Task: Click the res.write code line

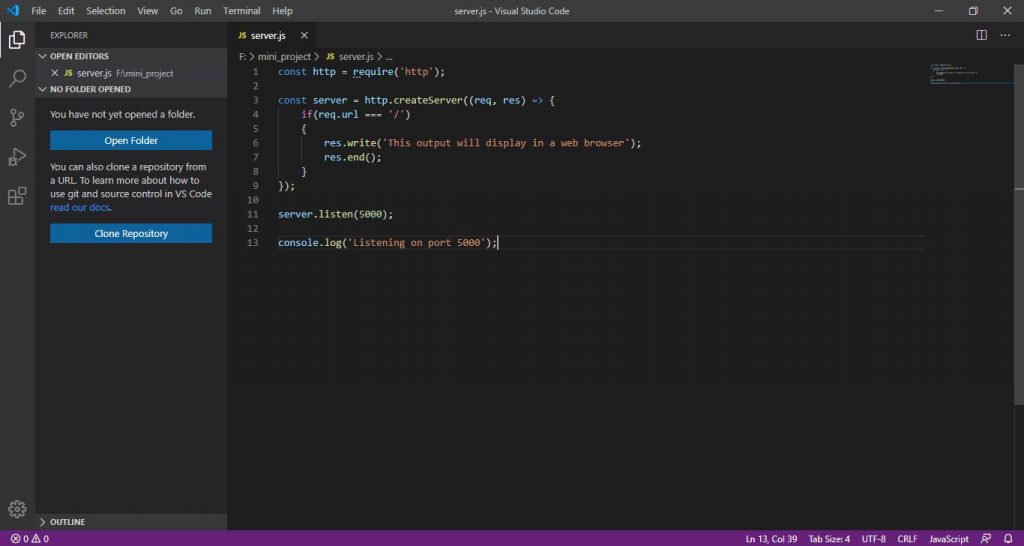Action: click(483, 143)
